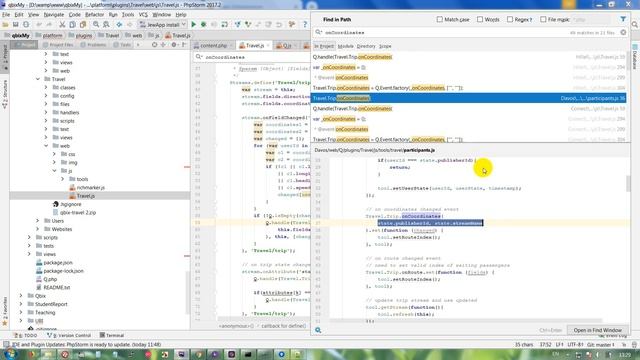Clear the Find in Path search field
This screenshot has height=360, width=640.
coord(623,32)
